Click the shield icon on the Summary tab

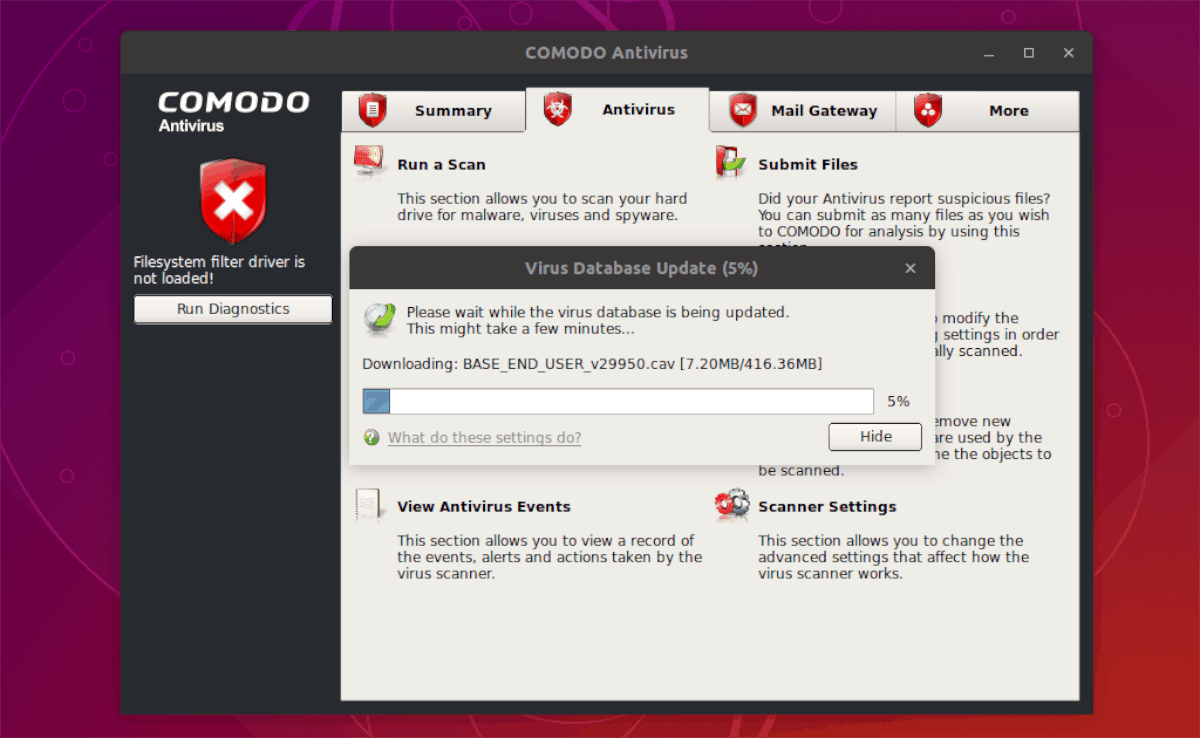372,110
